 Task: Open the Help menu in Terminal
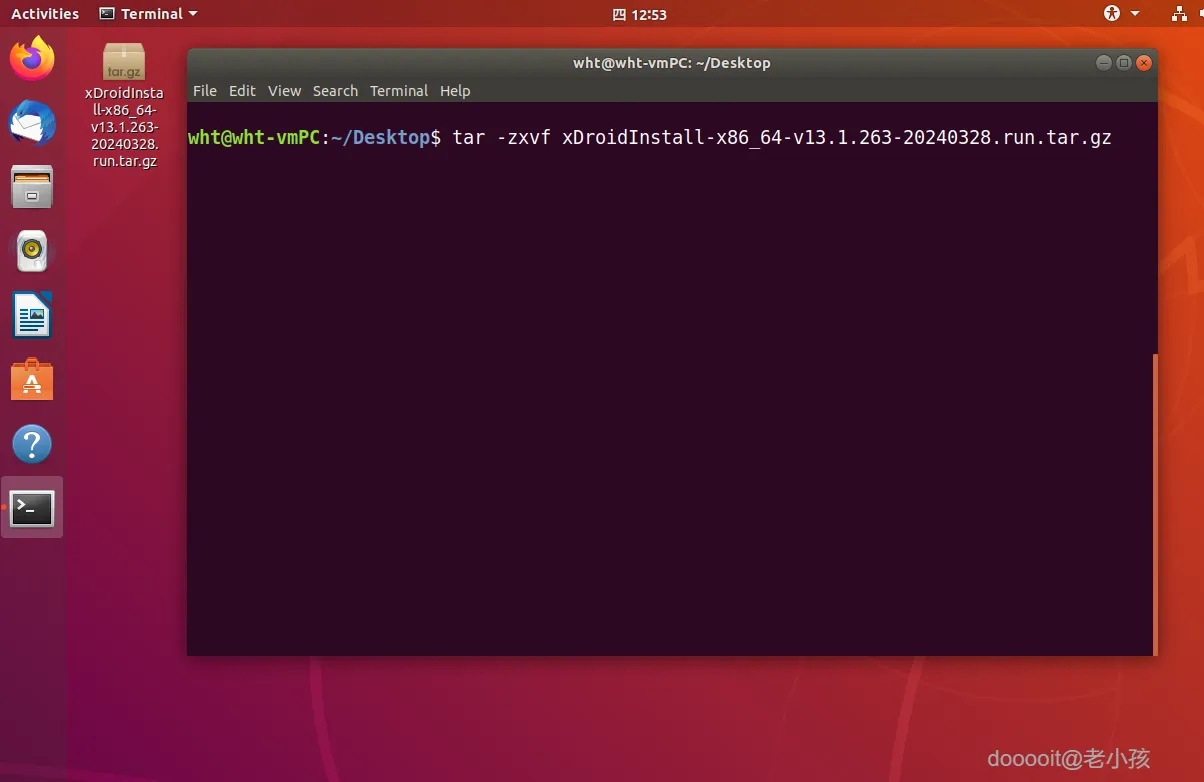455,91
